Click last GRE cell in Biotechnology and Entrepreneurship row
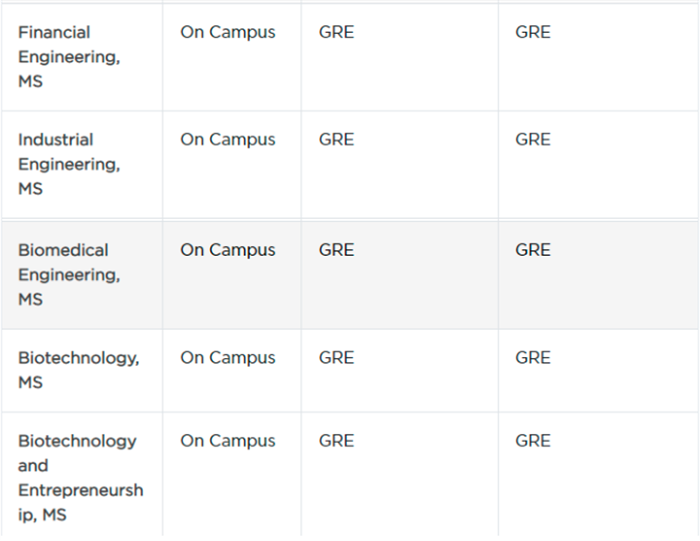This screenshot has width=700, height=541. pyautogui.click(x=533, y=441)
